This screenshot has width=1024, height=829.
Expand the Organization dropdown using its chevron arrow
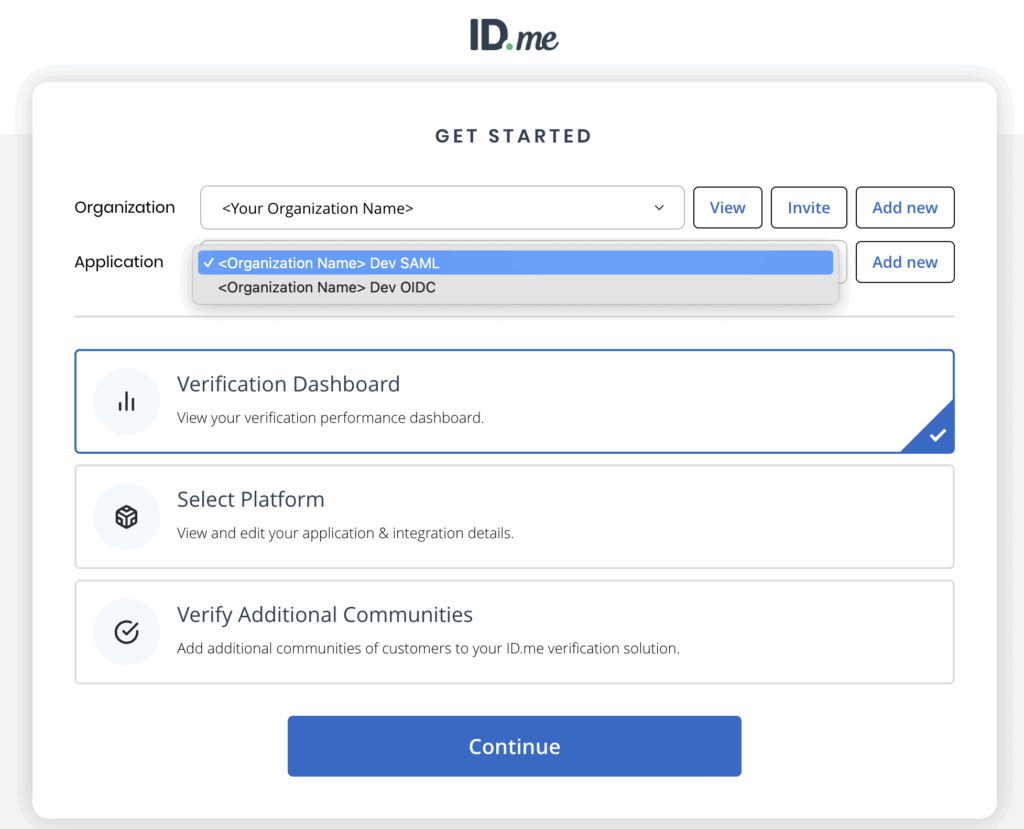click(x=659, y=208)
